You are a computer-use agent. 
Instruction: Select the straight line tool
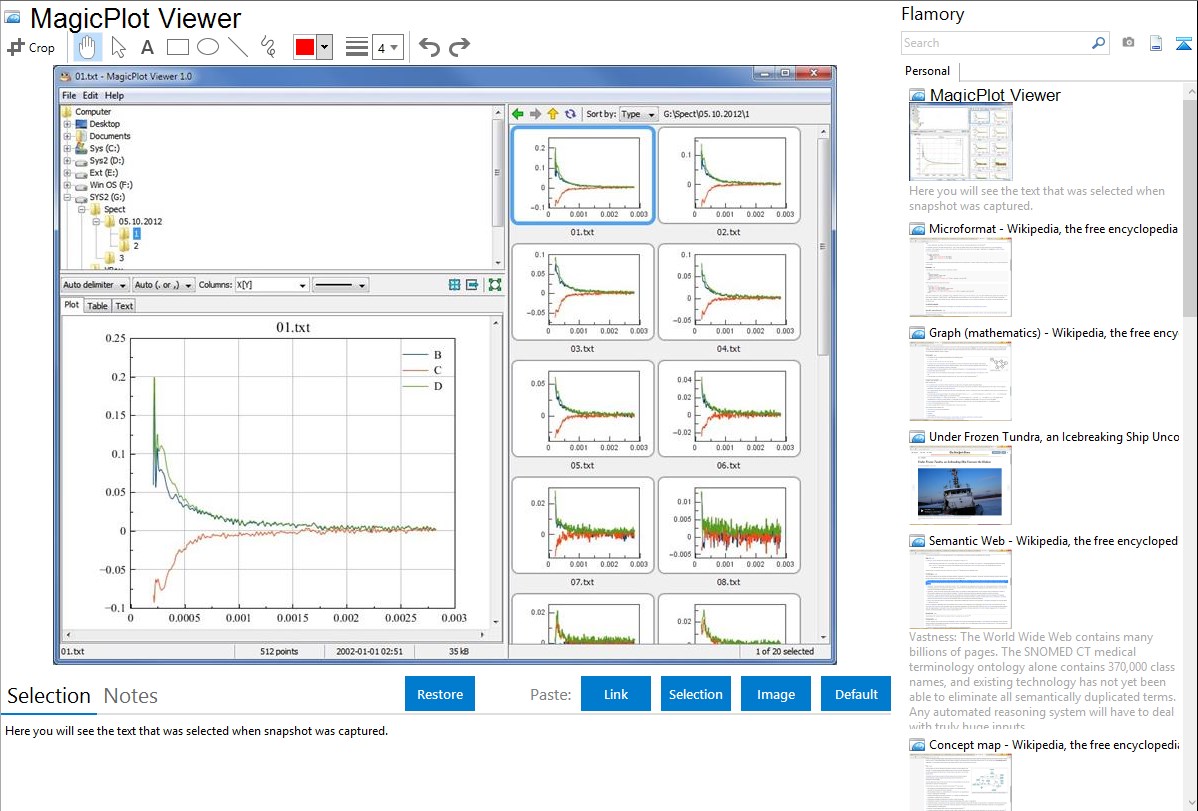pyautogui.click(x=238, y=47)
